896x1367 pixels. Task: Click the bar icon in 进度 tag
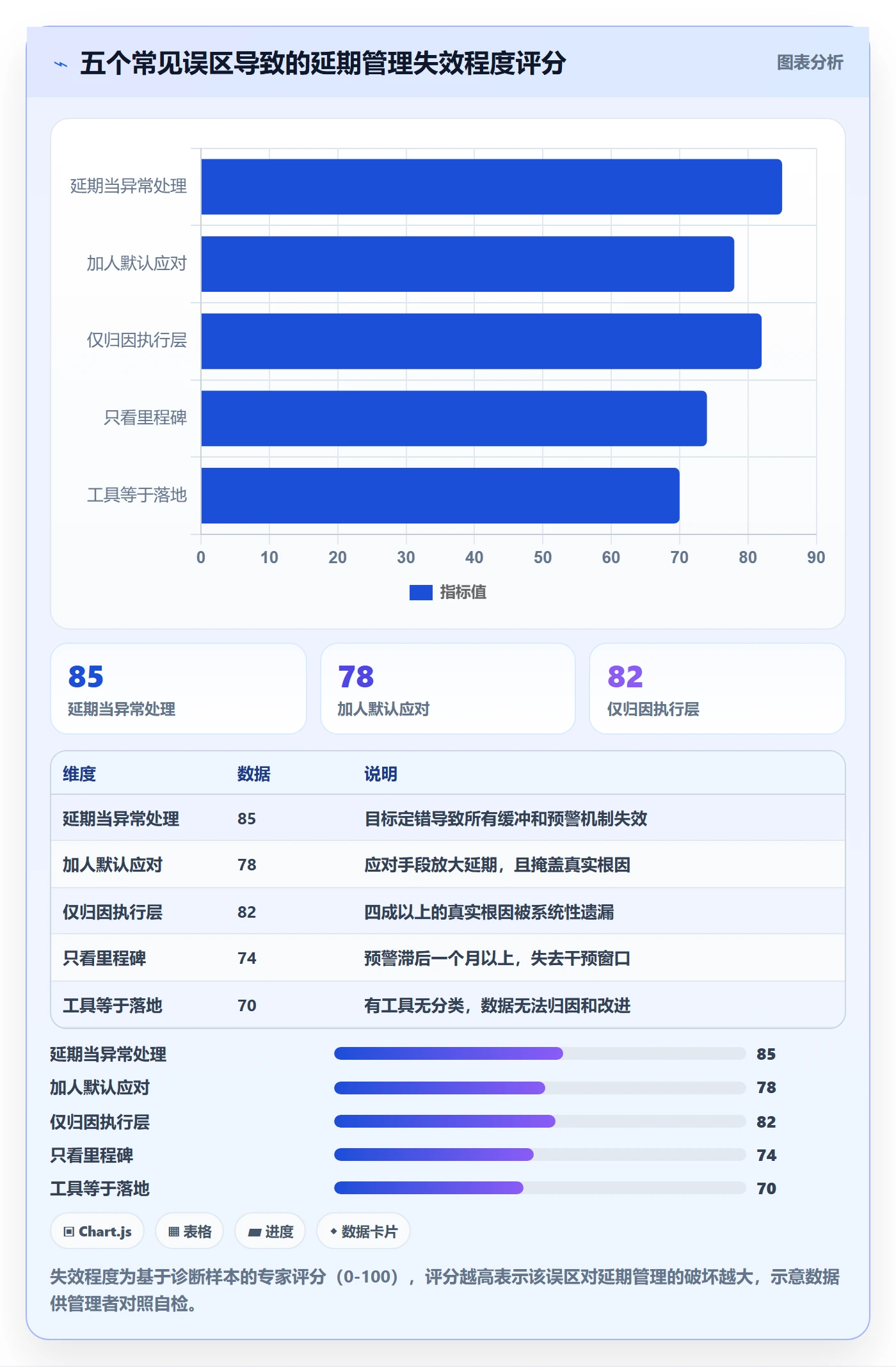coord(254,1233)
